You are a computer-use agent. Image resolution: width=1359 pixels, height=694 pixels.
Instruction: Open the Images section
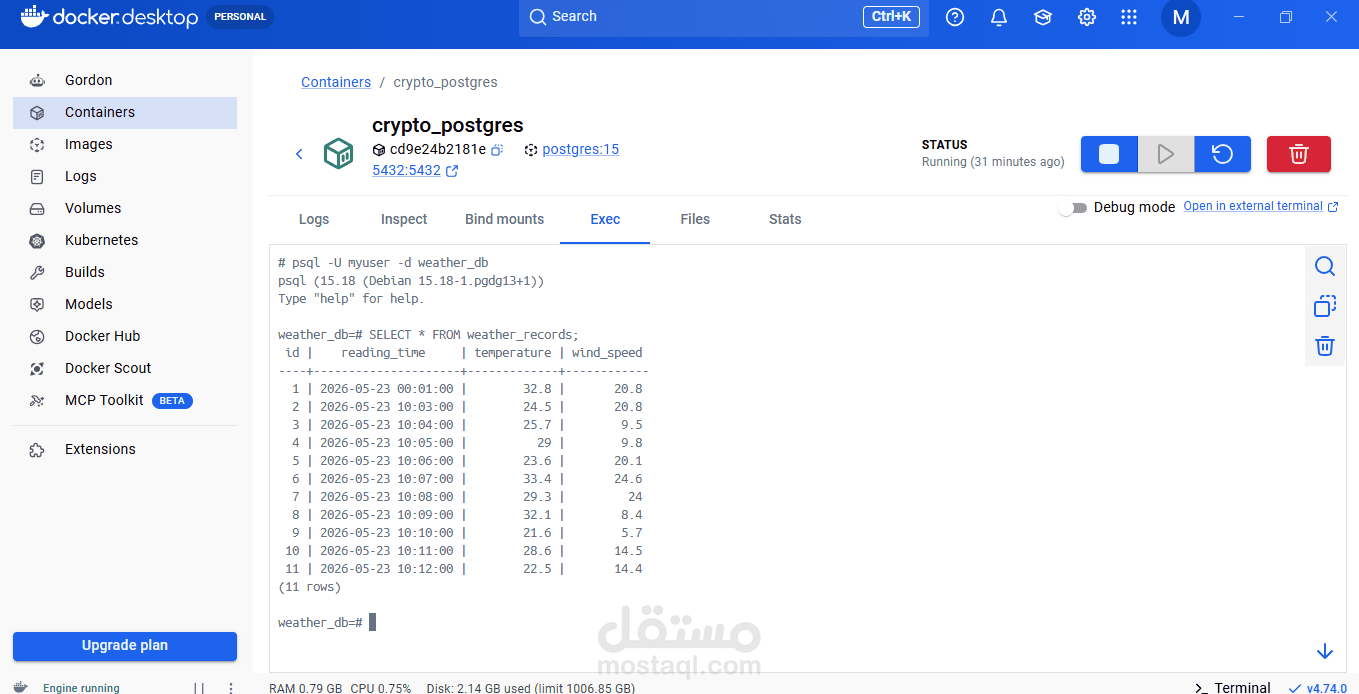125,144
